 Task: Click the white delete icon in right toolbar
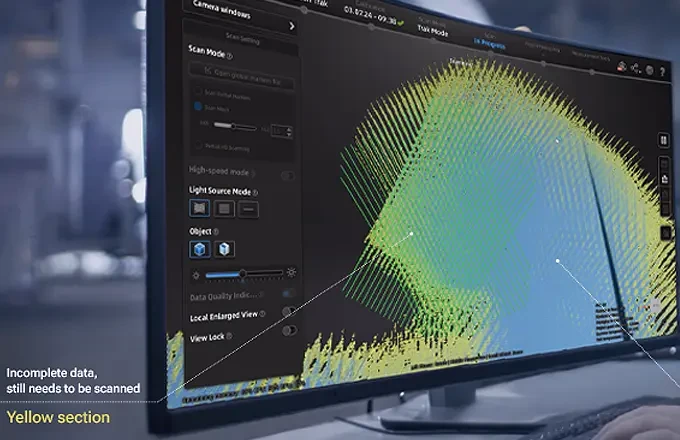tap(664, 179)
